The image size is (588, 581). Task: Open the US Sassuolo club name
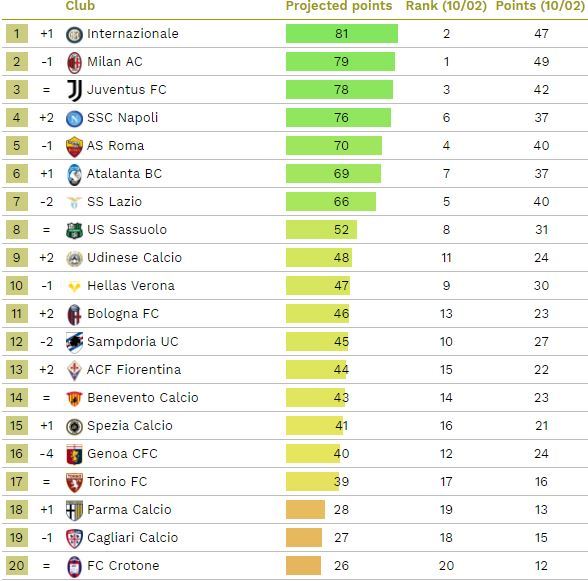click(x=127, y=230)
